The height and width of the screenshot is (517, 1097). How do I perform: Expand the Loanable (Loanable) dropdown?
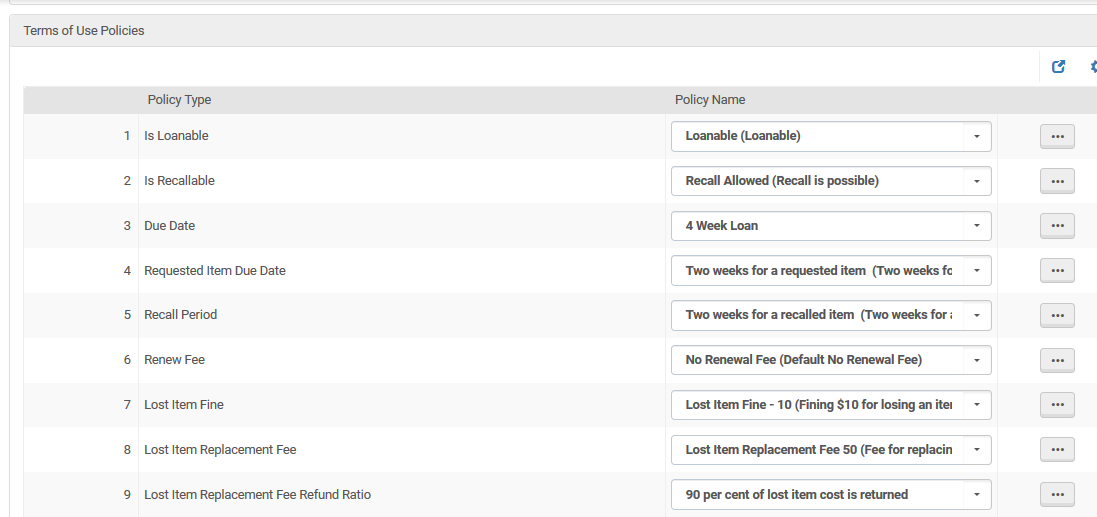coord(831,136)
